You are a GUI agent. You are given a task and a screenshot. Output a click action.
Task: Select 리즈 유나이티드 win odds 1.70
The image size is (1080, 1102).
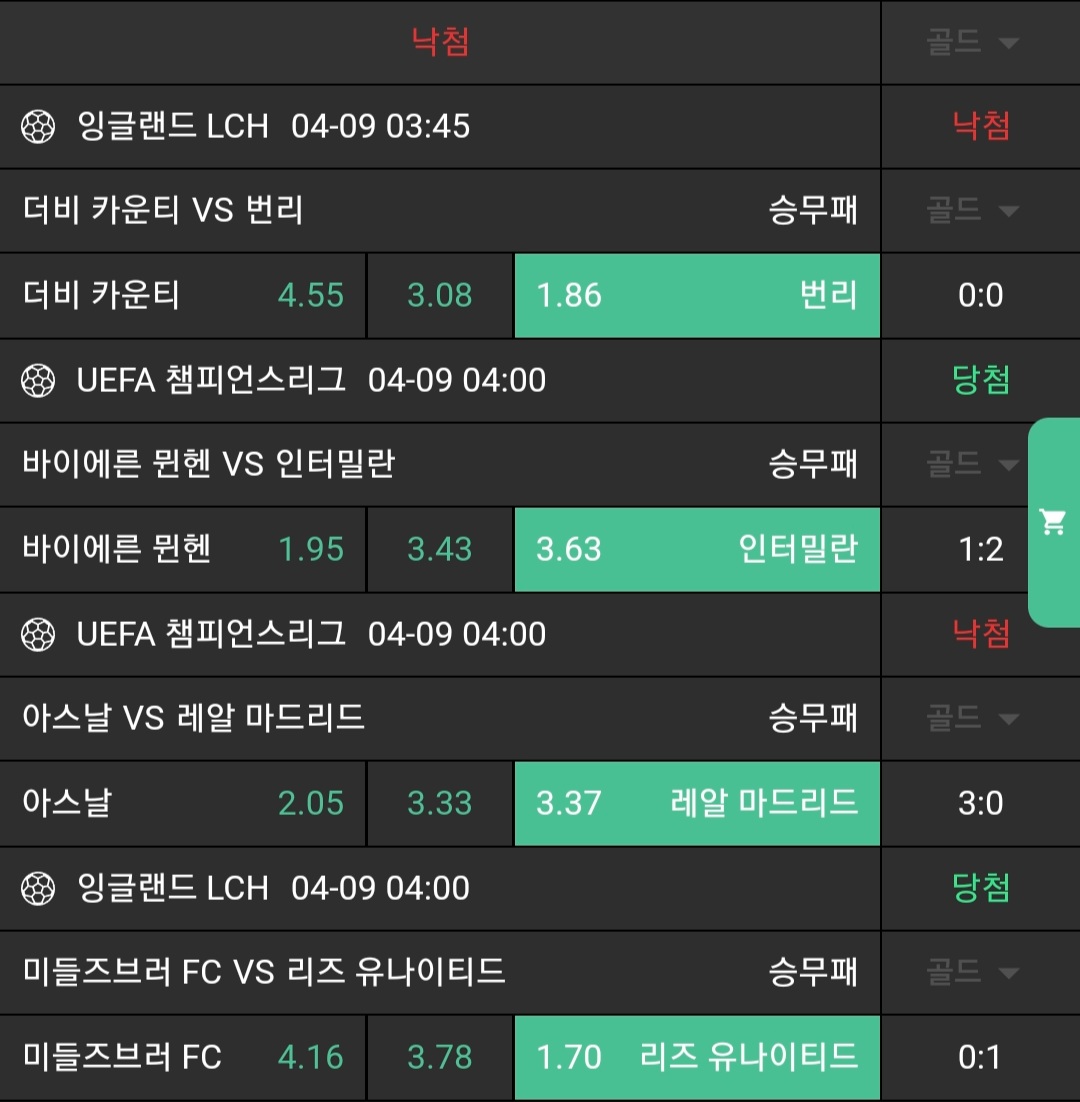tap(696, 1058)
